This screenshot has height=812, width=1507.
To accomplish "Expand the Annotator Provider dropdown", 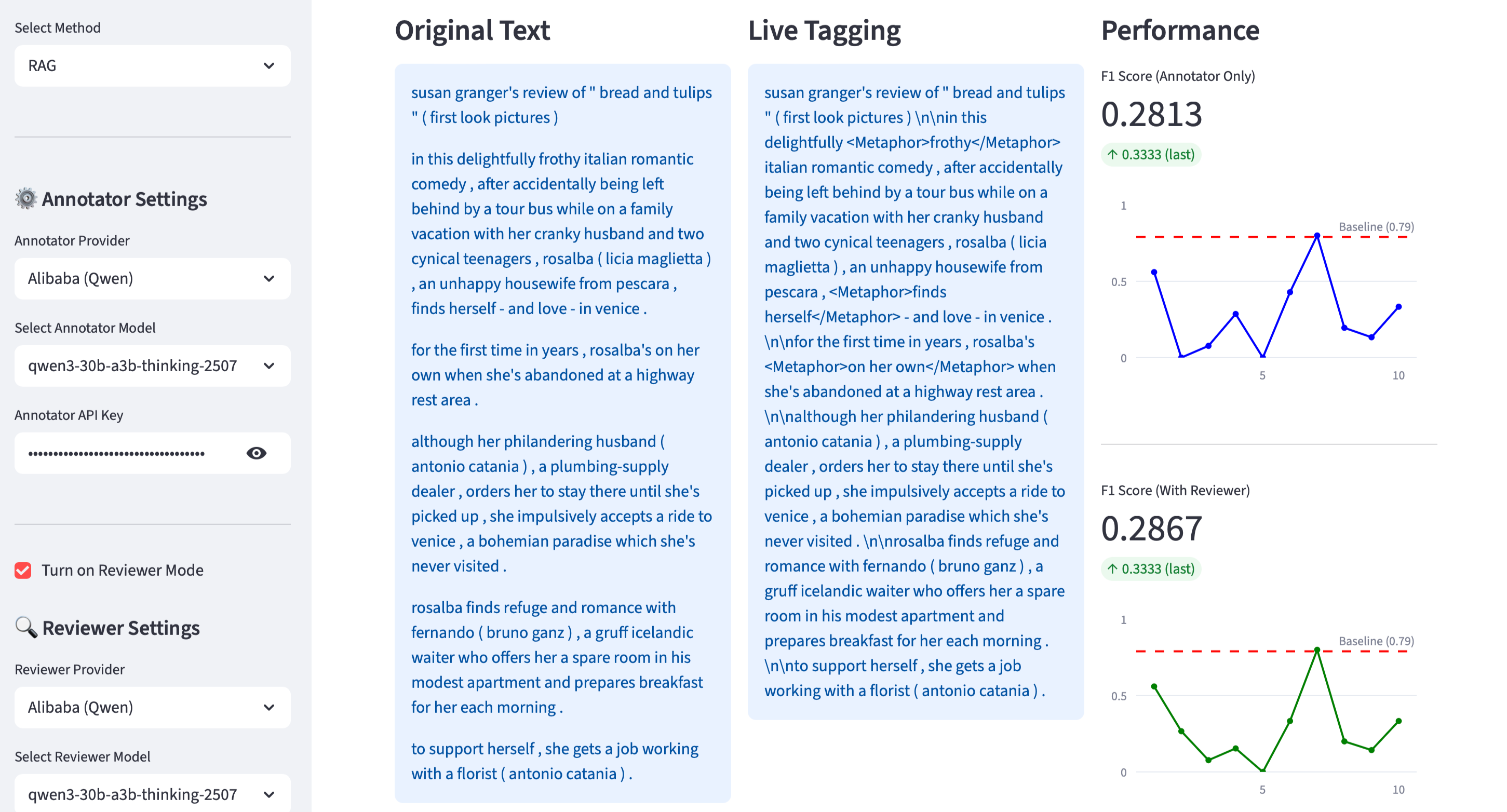I will click(152, 279).
